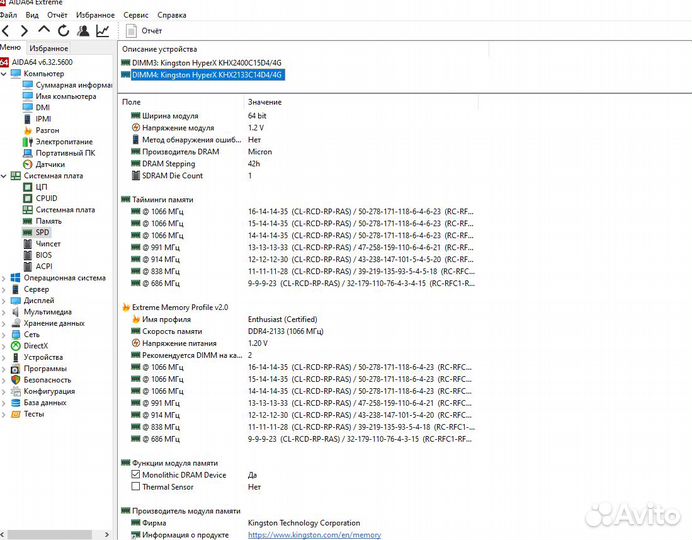The image size is (692, 540).
Task: Select the AIDA64 v6.32.5600 root node
Action: point(42,62)
